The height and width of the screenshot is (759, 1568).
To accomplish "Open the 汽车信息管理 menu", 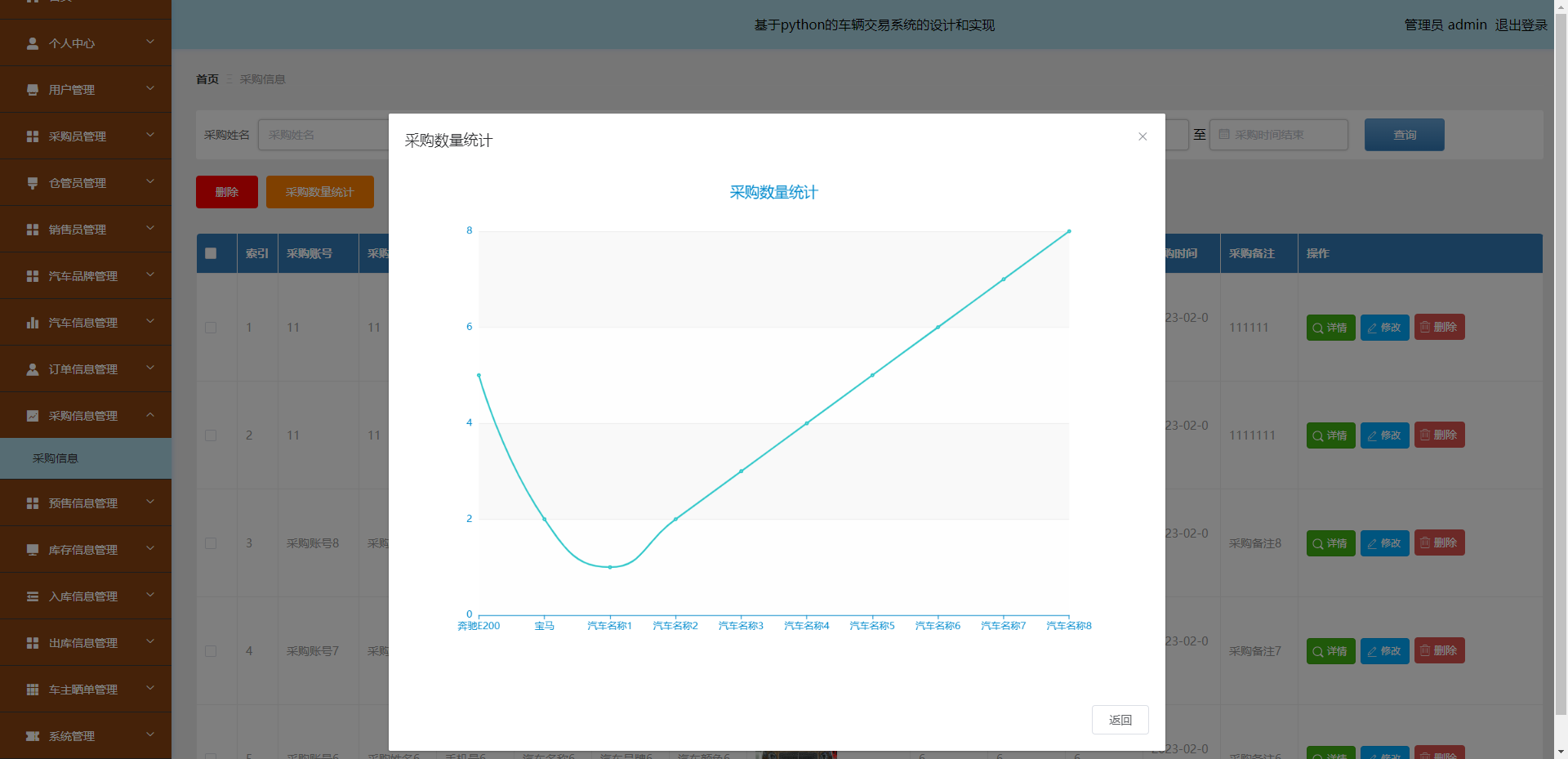I will (x=86, y=323).
